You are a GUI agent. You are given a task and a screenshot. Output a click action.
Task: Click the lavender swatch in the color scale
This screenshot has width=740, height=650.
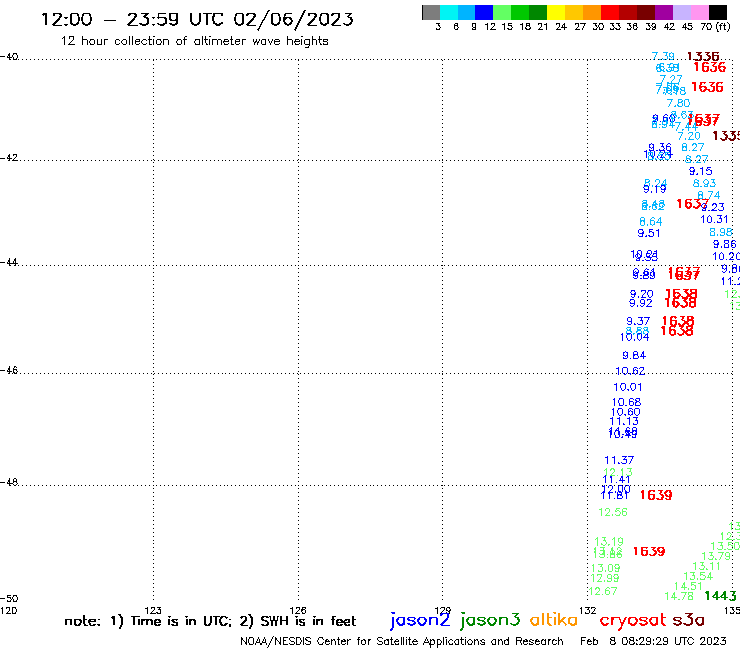click(x=681, y=12)
